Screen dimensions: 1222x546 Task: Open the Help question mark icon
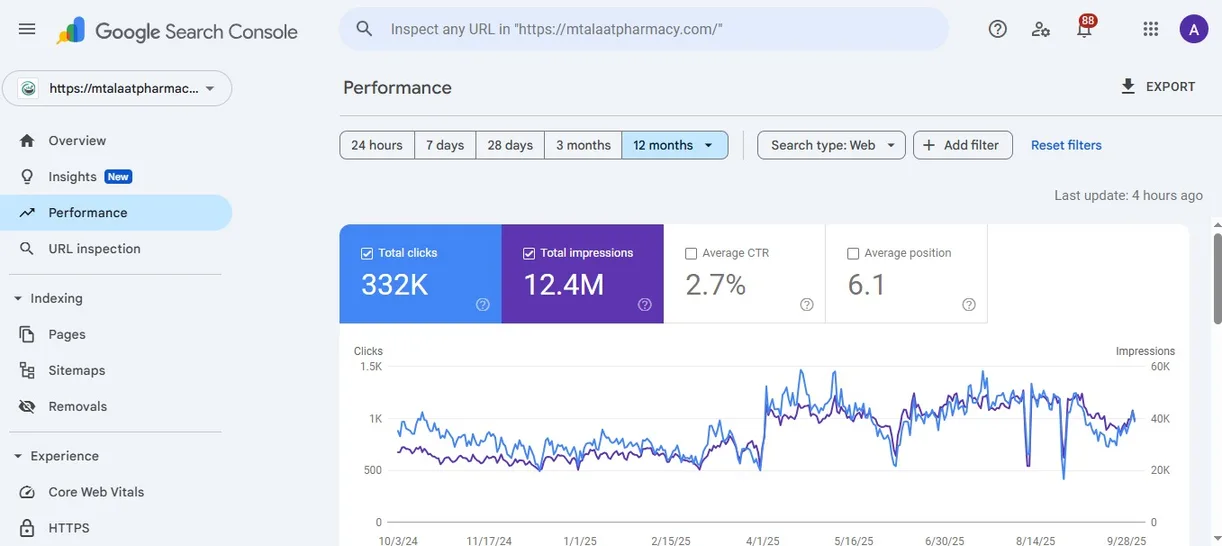point(997,29)
